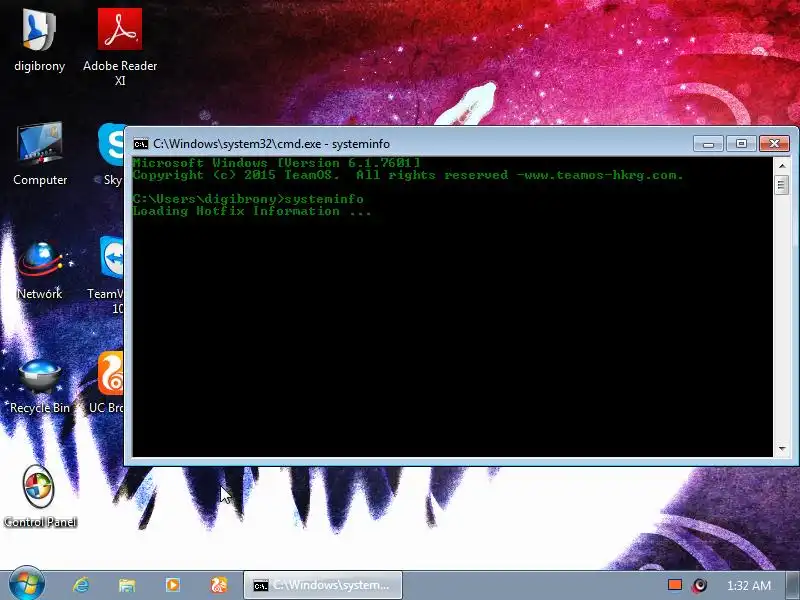The image size is (800, 600).
Task: Click the 'Microsoft Windows [Version 6.1.7601]' line
Action: (x=277, y=163)
